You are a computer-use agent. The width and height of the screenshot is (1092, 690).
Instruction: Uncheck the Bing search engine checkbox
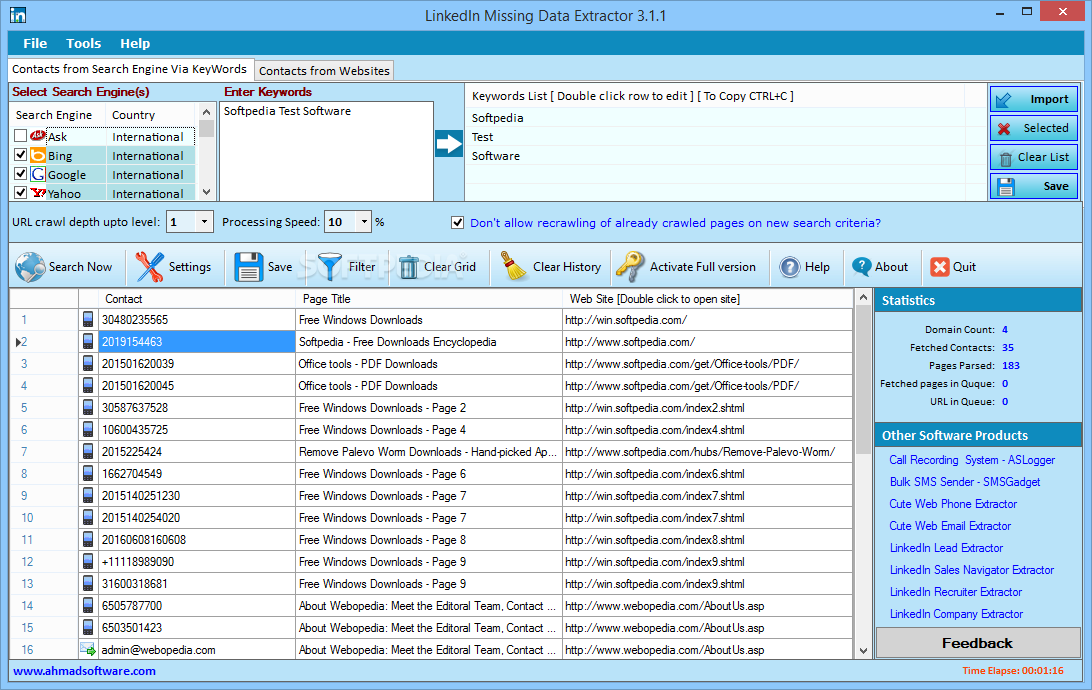coord(20,155)
